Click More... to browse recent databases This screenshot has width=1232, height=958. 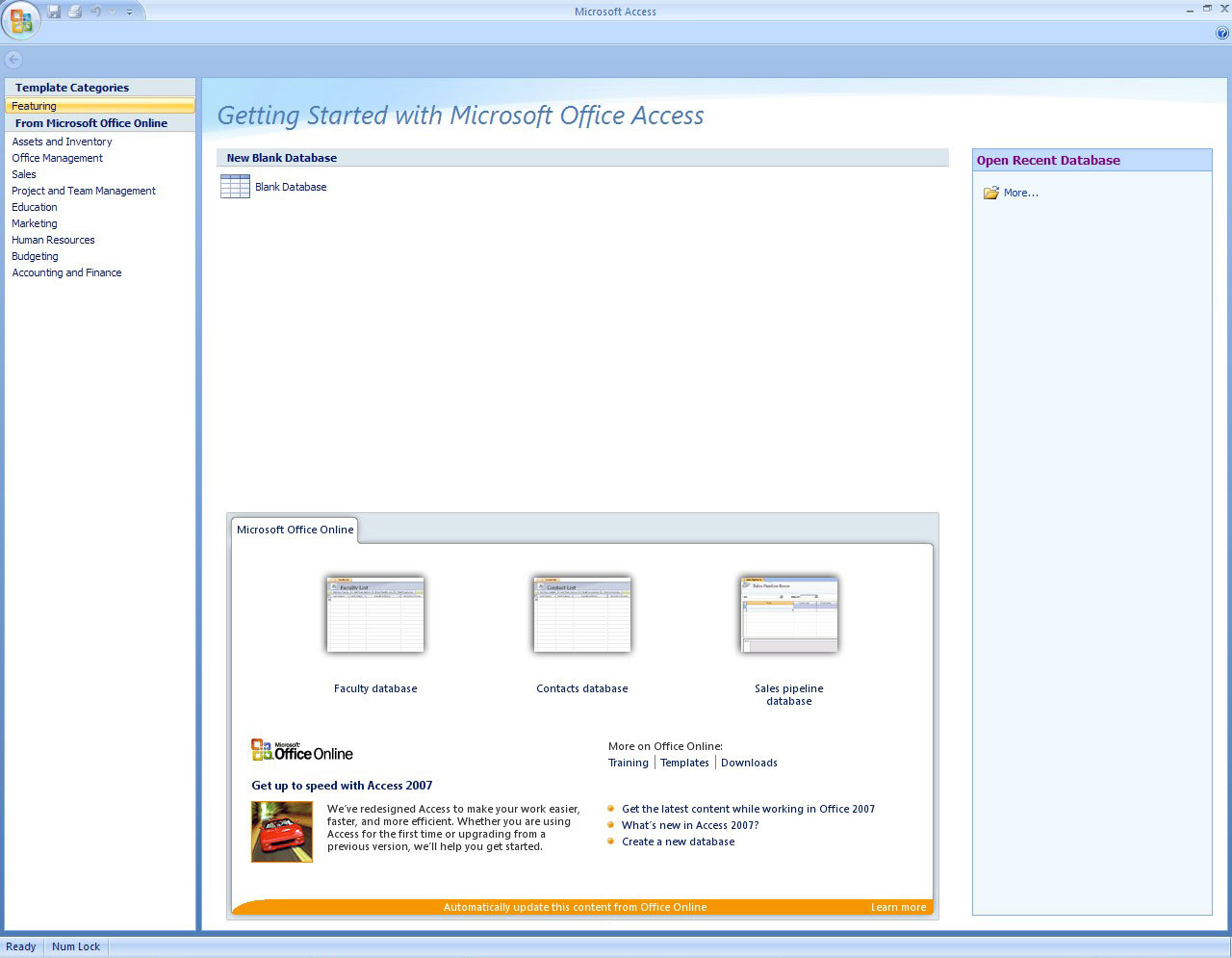(x=1021, y=193)
